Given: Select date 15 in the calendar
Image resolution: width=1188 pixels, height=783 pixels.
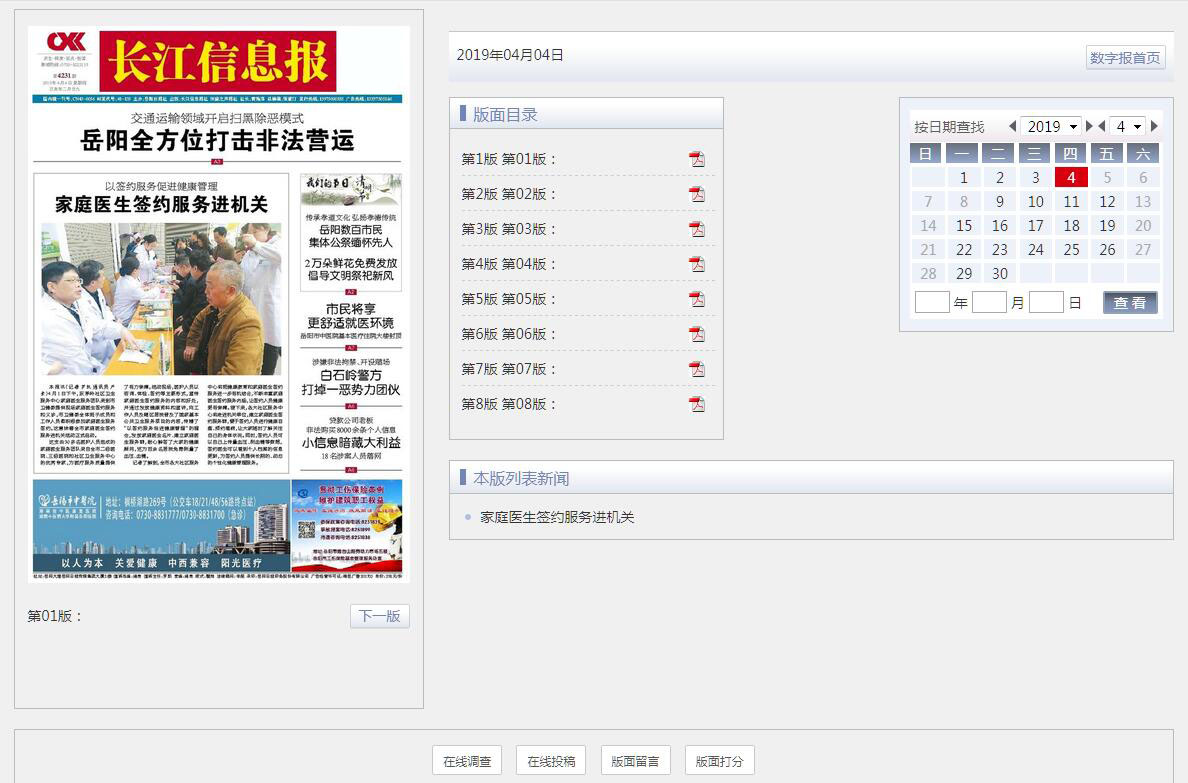Looking at the screenshot, I should click(964, 226).
